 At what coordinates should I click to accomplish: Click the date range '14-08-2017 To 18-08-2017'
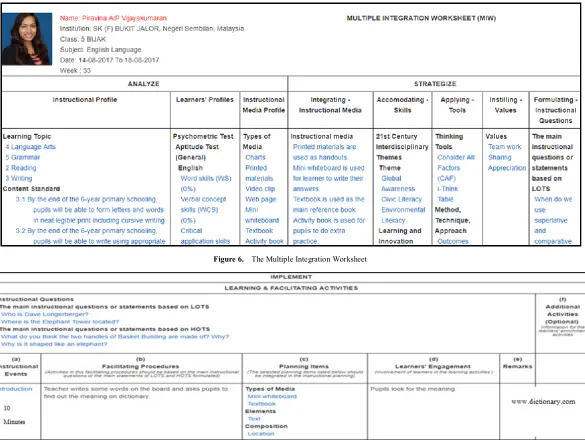click(119, 60)
